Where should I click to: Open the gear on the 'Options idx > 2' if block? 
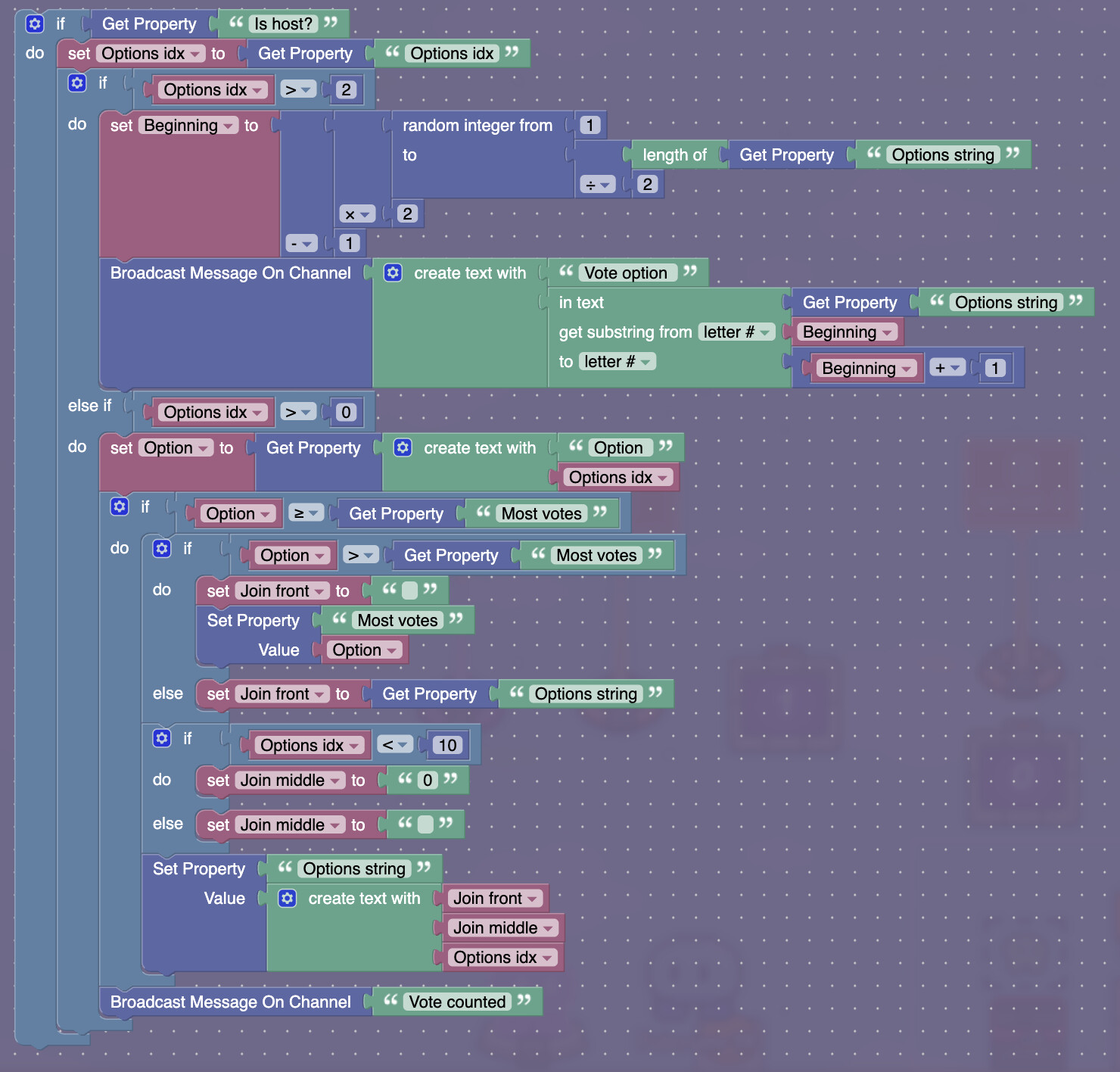77,83
